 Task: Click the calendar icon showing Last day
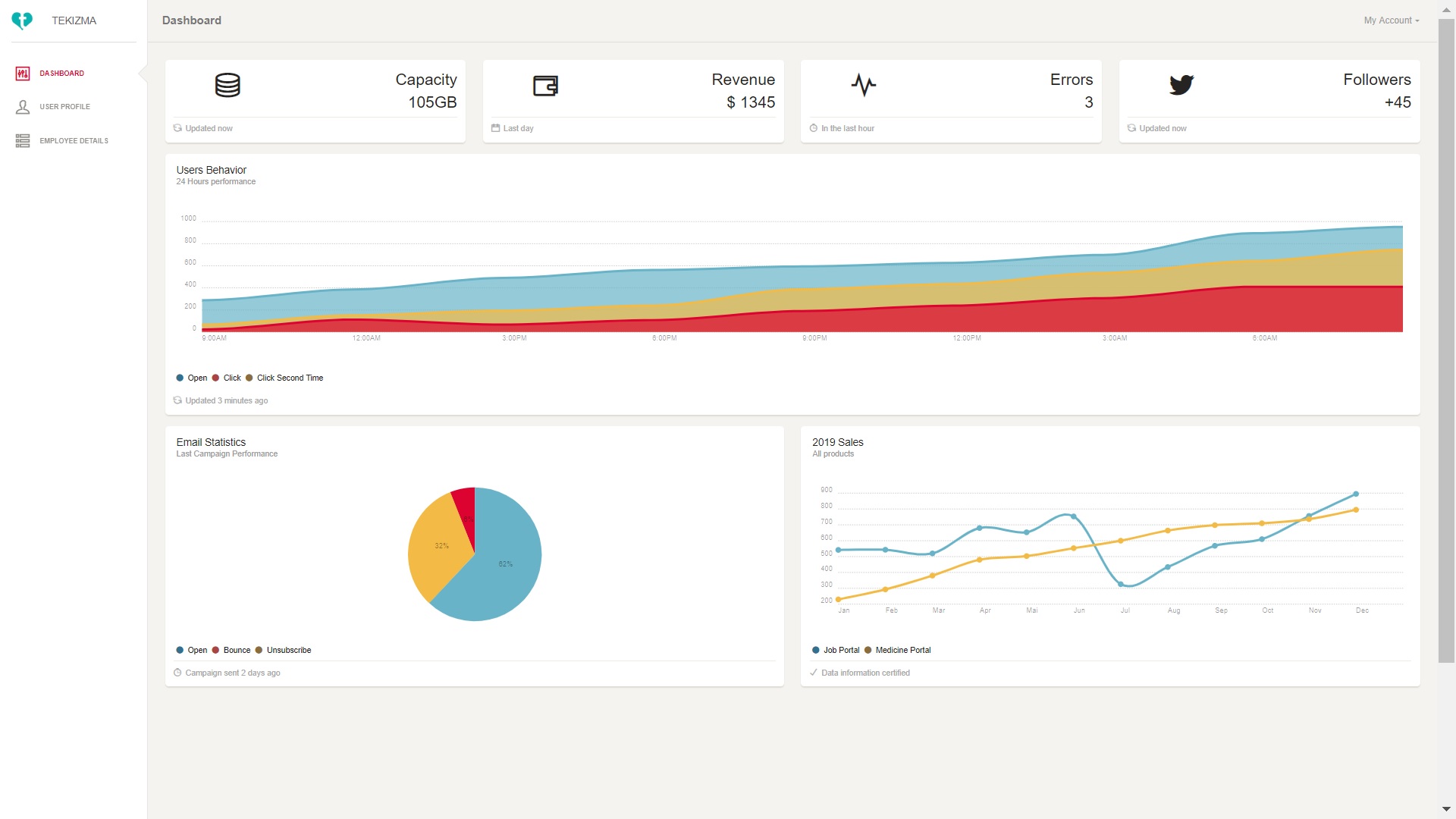pyautogui.click(x=495, y=128)
